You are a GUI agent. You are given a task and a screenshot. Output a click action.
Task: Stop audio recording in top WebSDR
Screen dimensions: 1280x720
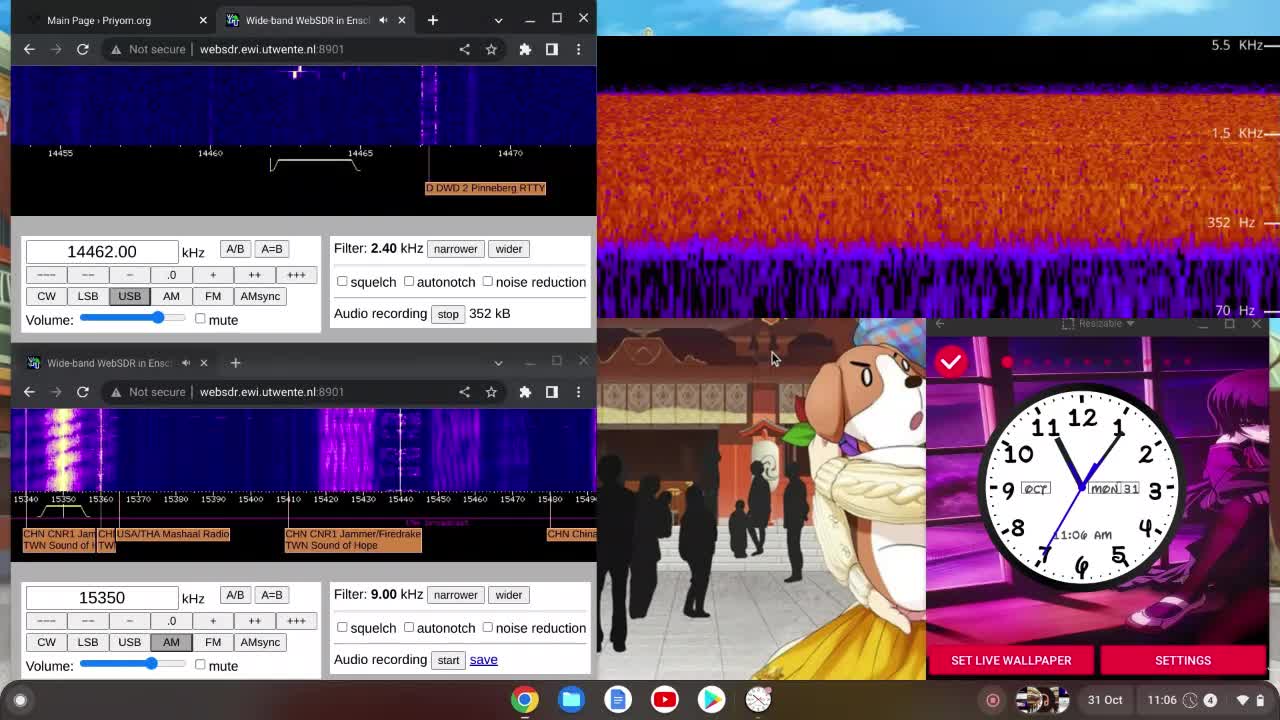448,314
